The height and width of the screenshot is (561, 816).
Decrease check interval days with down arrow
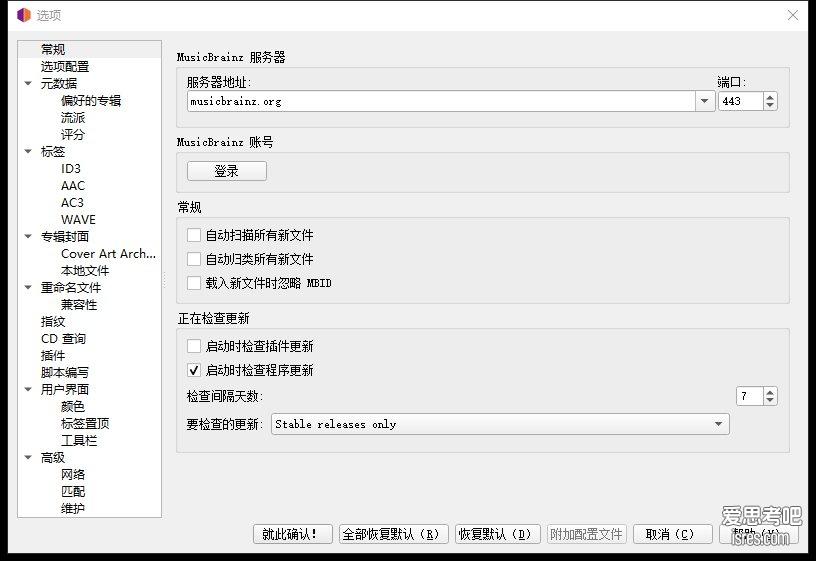[x=770, y=401]
